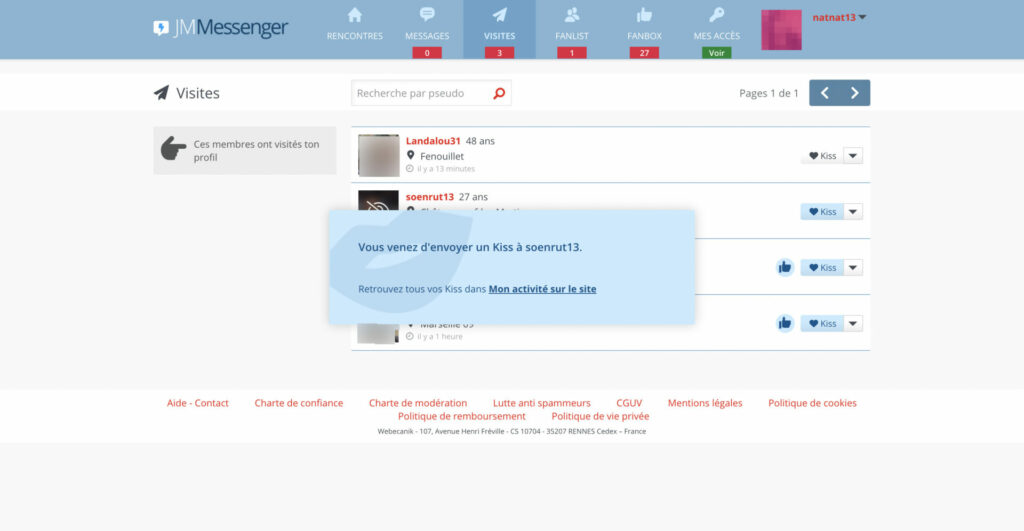
Task: Open Mon activité sur le site link
Action: [543, 289]
